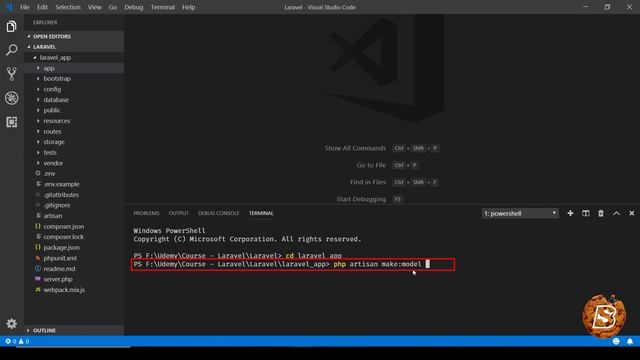Open the Search view in activity bar
Screen dimensions: 640x360
pos(11,50)
